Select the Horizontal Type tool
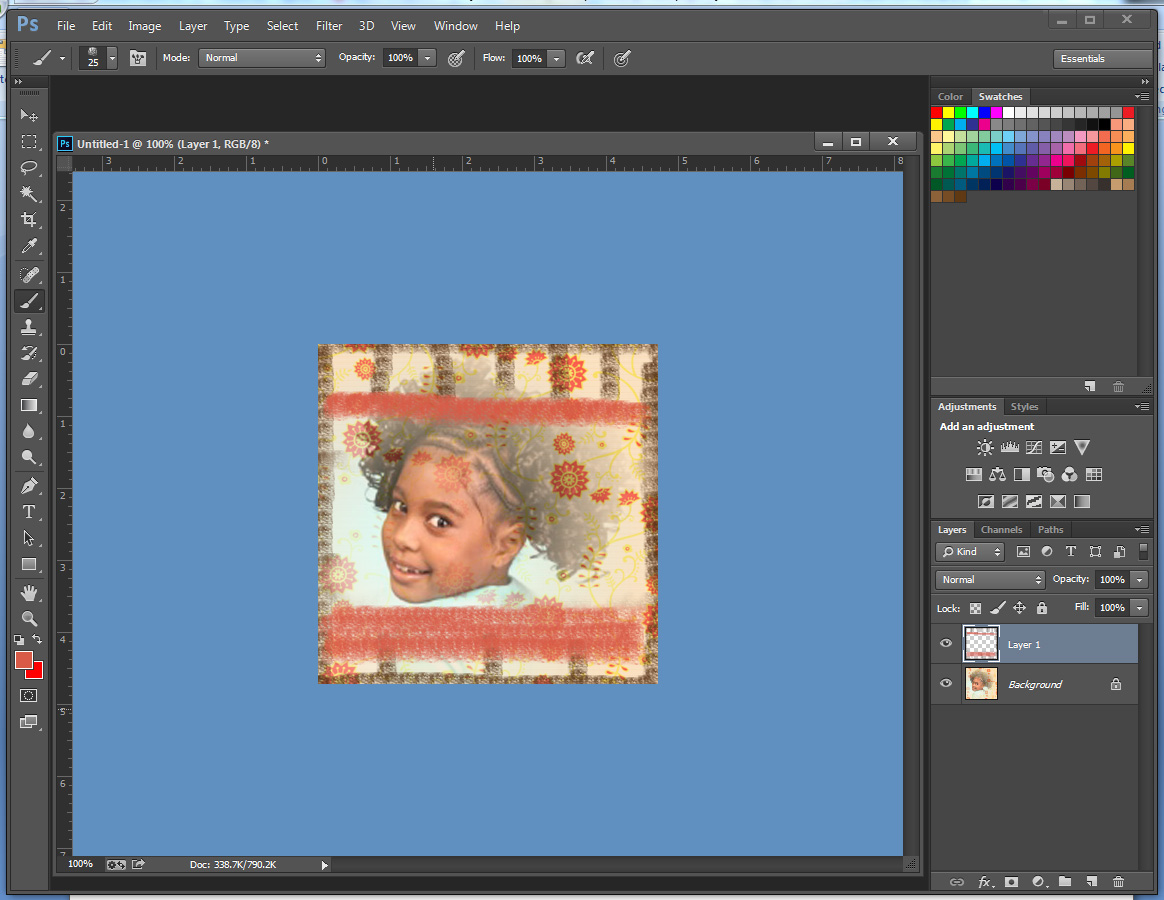1164x900 pixels. click(29, 512)
